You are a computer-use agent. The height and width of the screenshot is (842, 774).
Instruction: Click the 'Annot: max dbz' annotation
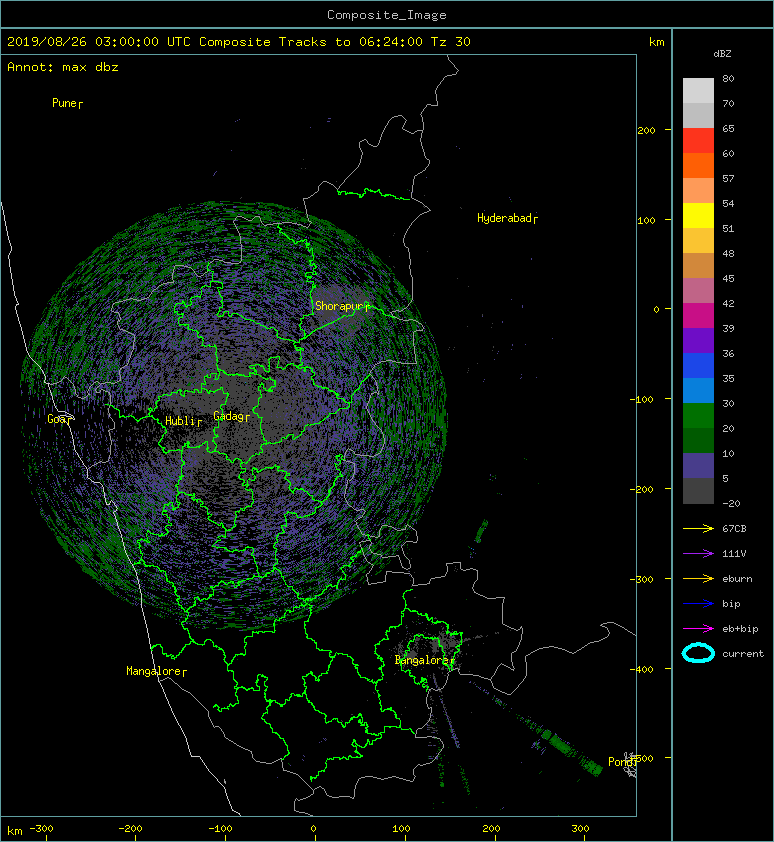point(63,67)
